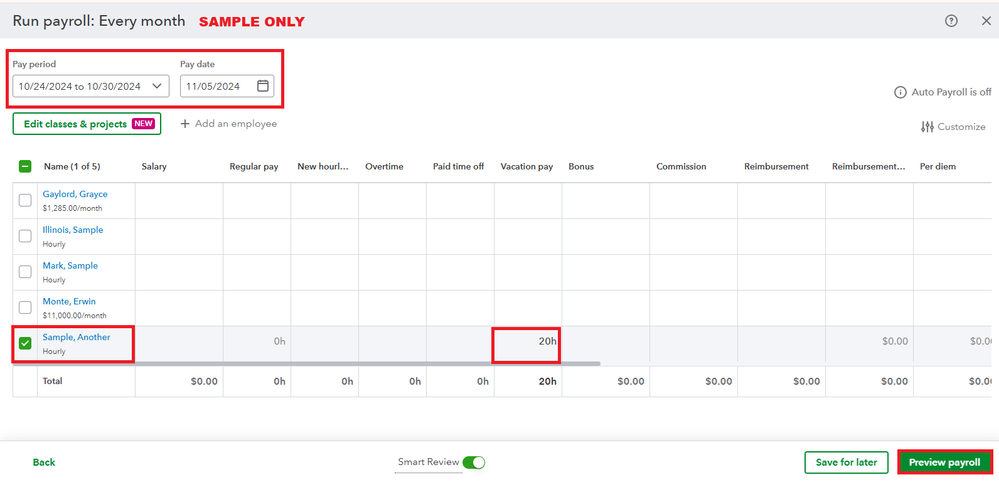Click the Commission column header

(682, 167)
